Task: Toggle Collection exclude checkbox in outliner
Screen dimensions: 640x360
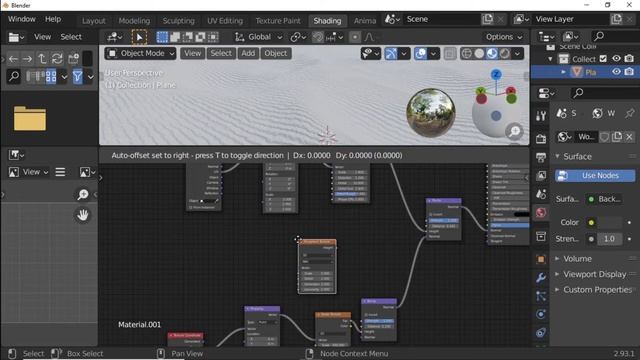Action: 603,59
